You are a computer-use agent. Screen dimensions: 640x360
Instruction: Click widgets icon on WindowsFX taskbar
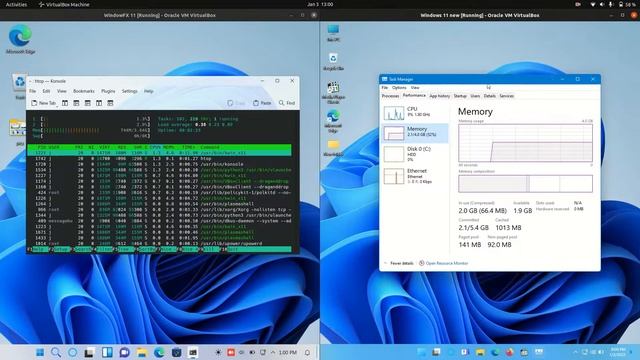click(x=107, y=352)
